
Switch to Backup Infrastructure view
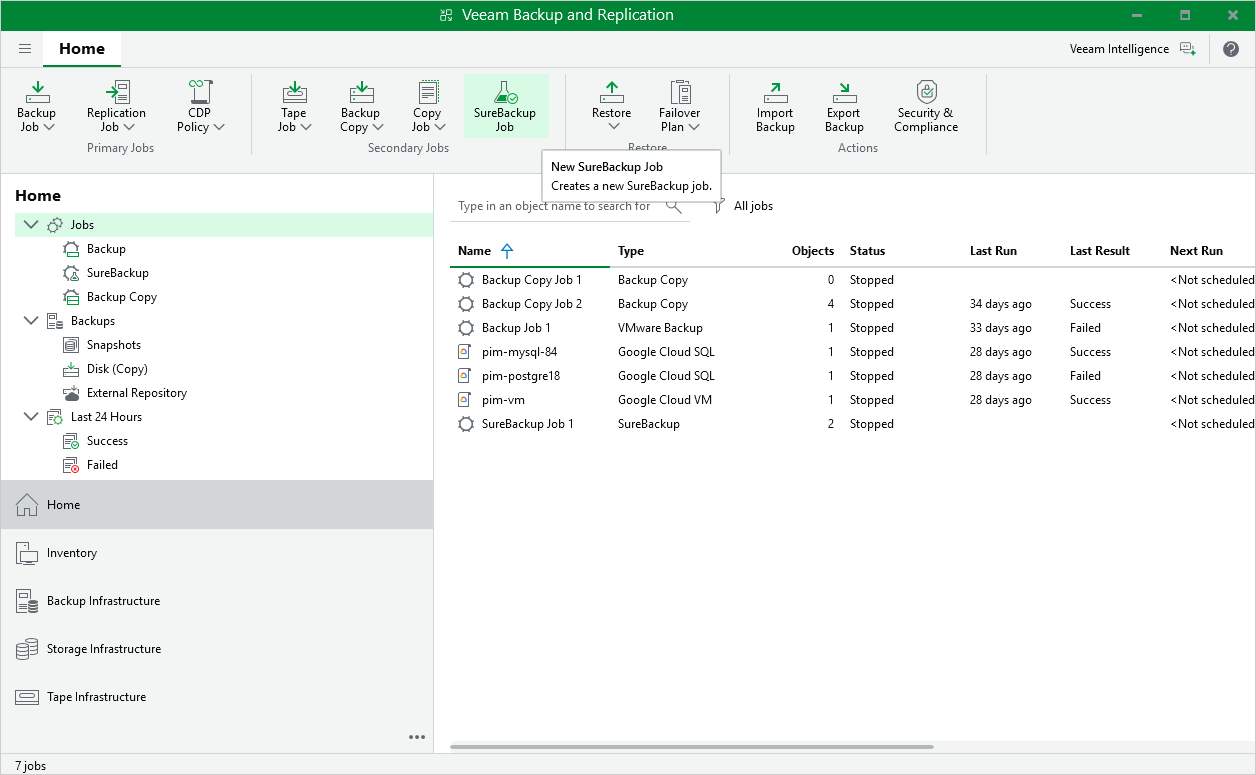pos(103,601)
